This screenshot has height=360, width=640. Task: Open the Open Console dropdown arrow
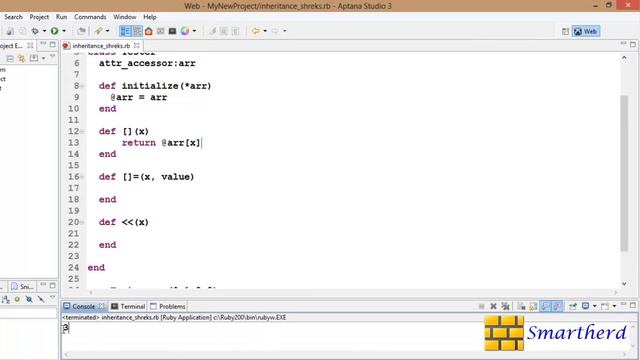[614, 306]
